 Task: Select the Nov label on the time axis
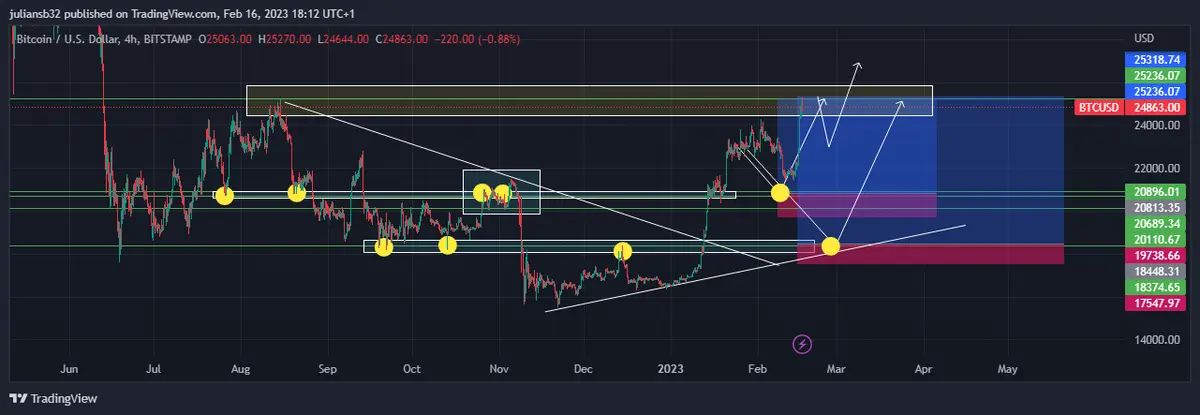click(x=499, y=368)
